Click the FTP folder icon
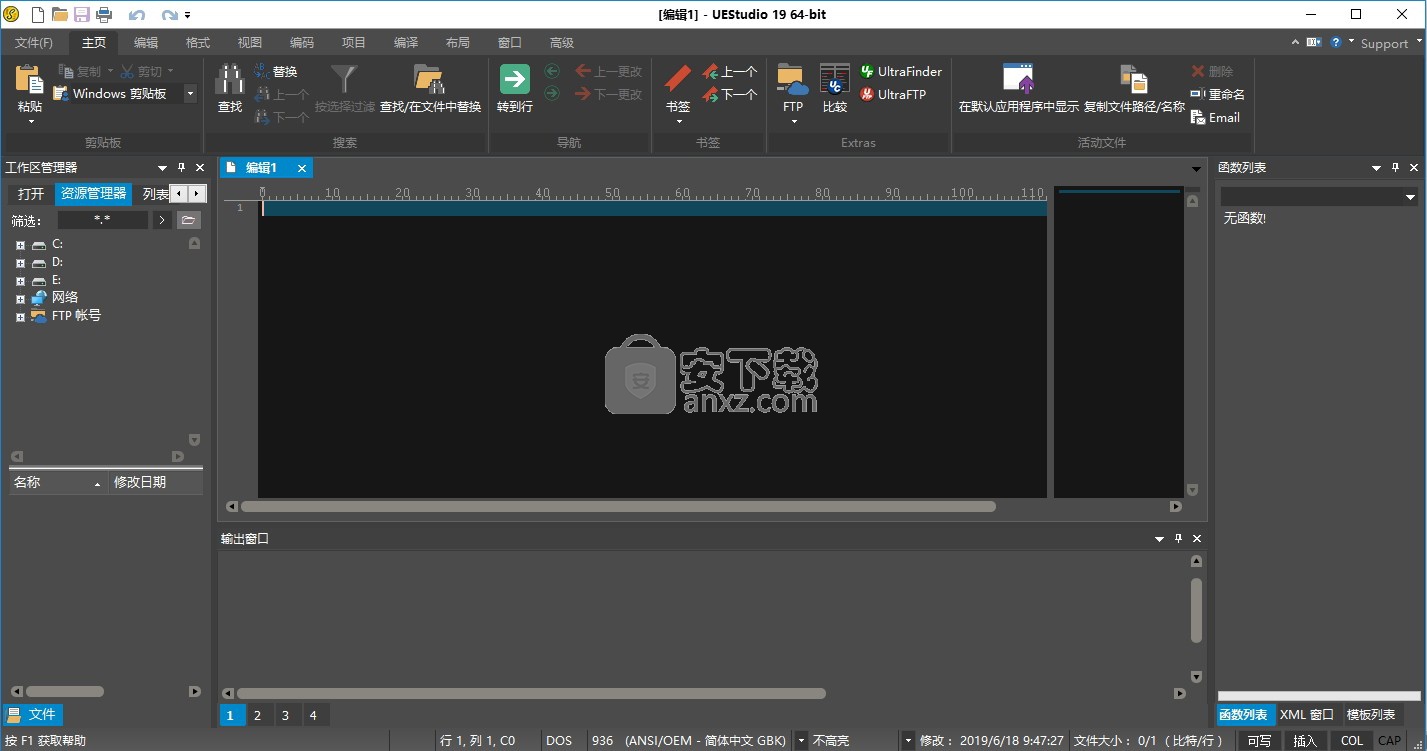Viewport: 1427px width, 751px height. 793,80
